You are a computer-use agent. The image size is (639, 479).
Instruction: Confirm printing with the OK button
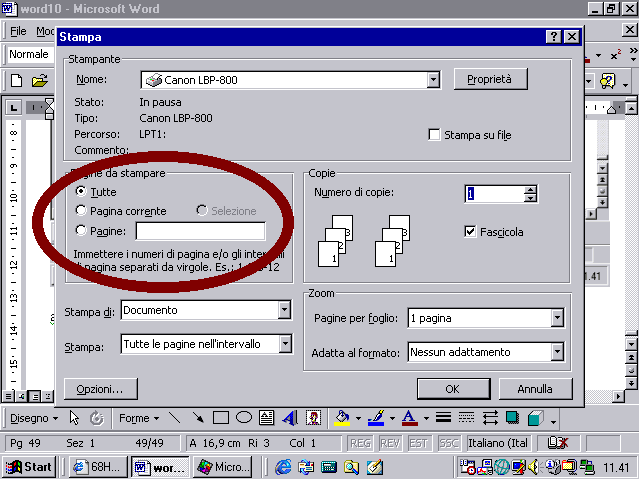(453, 389)
